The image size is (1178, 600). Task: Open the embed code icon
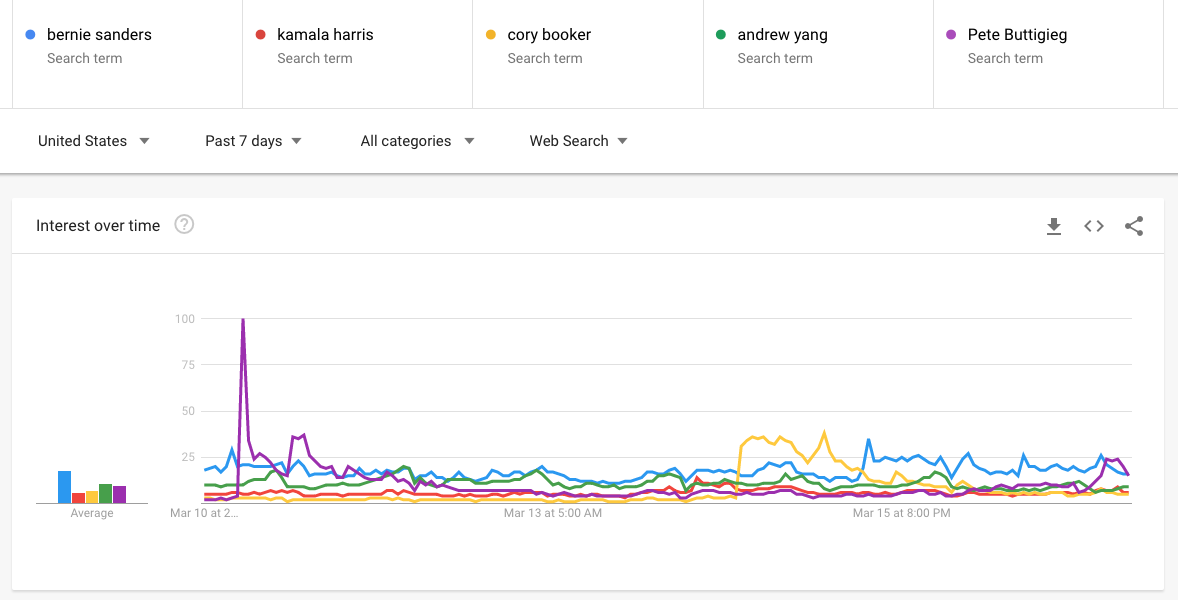pyautogui.click(x=1094, y=226)
